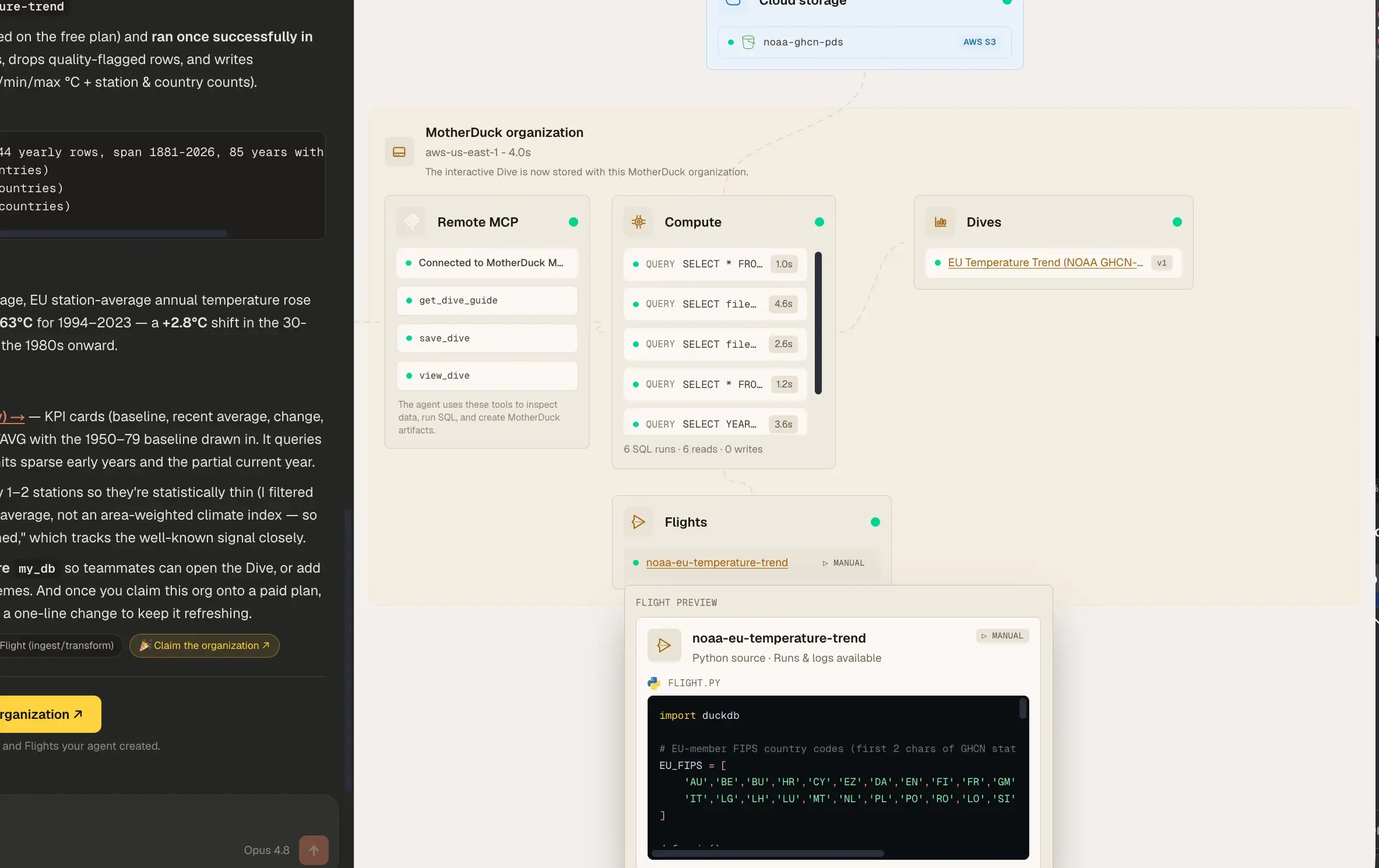Click the FLIGHT PREVIEW label

coord(676,602)
